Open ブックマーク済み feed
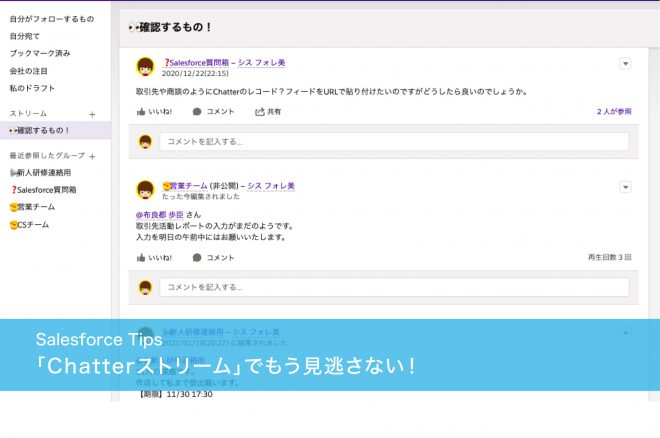Viewport: 660px width, 438px height. point(40,53)
